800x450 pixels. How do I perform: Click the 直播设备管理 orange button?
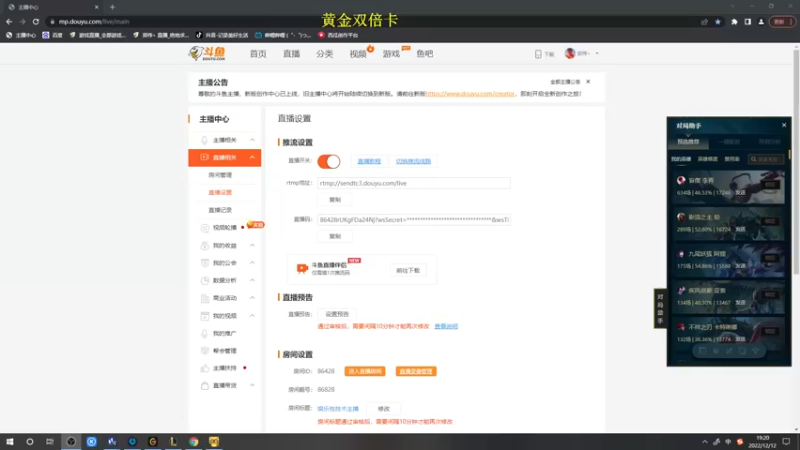coord(416,371)
